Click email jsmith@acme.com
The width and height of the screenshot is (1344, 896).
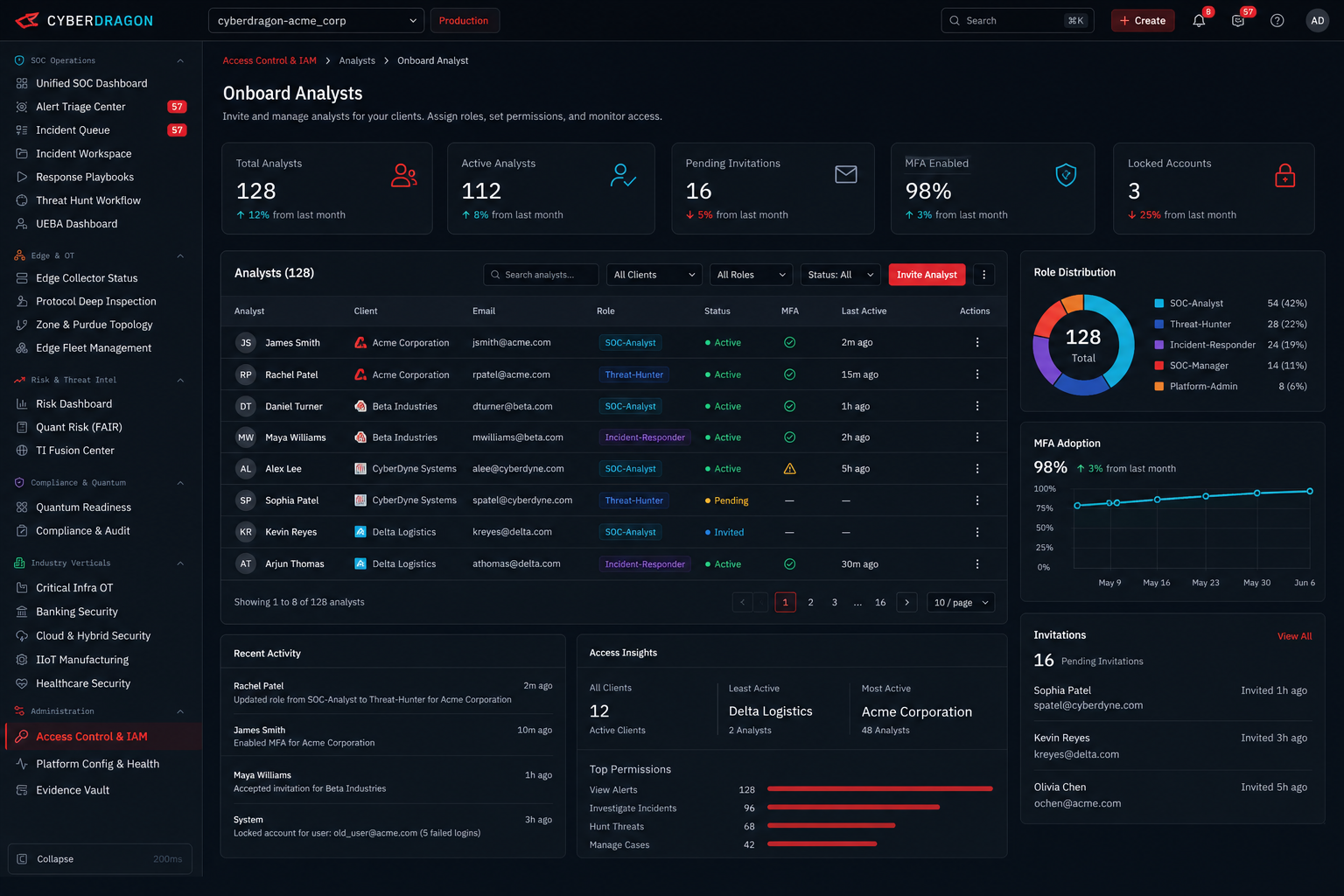(x=512, y=342)
